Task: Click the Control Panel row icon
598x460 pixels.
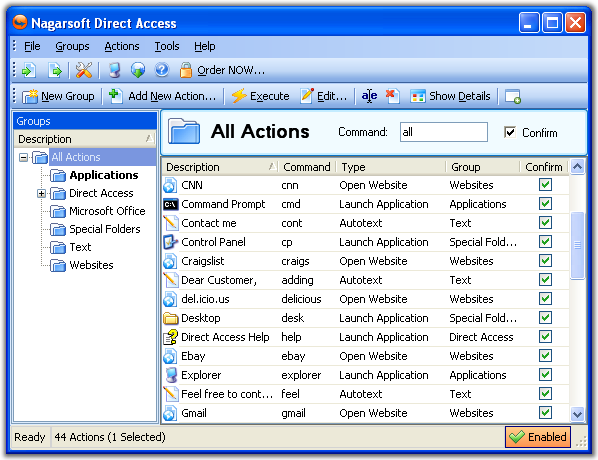Action: pyautogui.click(x=170, y=242)
